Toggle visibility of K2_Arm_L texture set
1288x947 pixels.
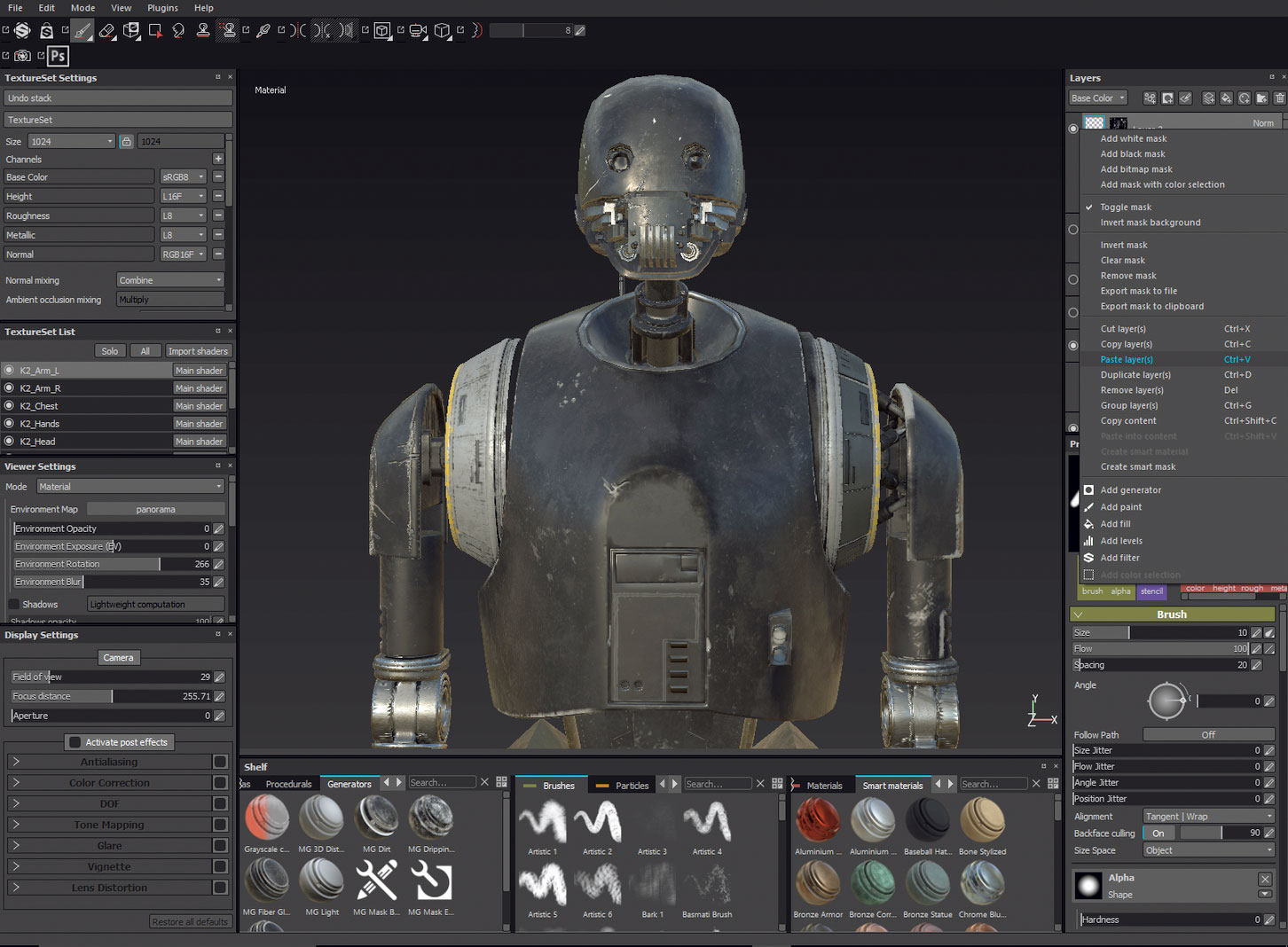click(x=9, y=371)
